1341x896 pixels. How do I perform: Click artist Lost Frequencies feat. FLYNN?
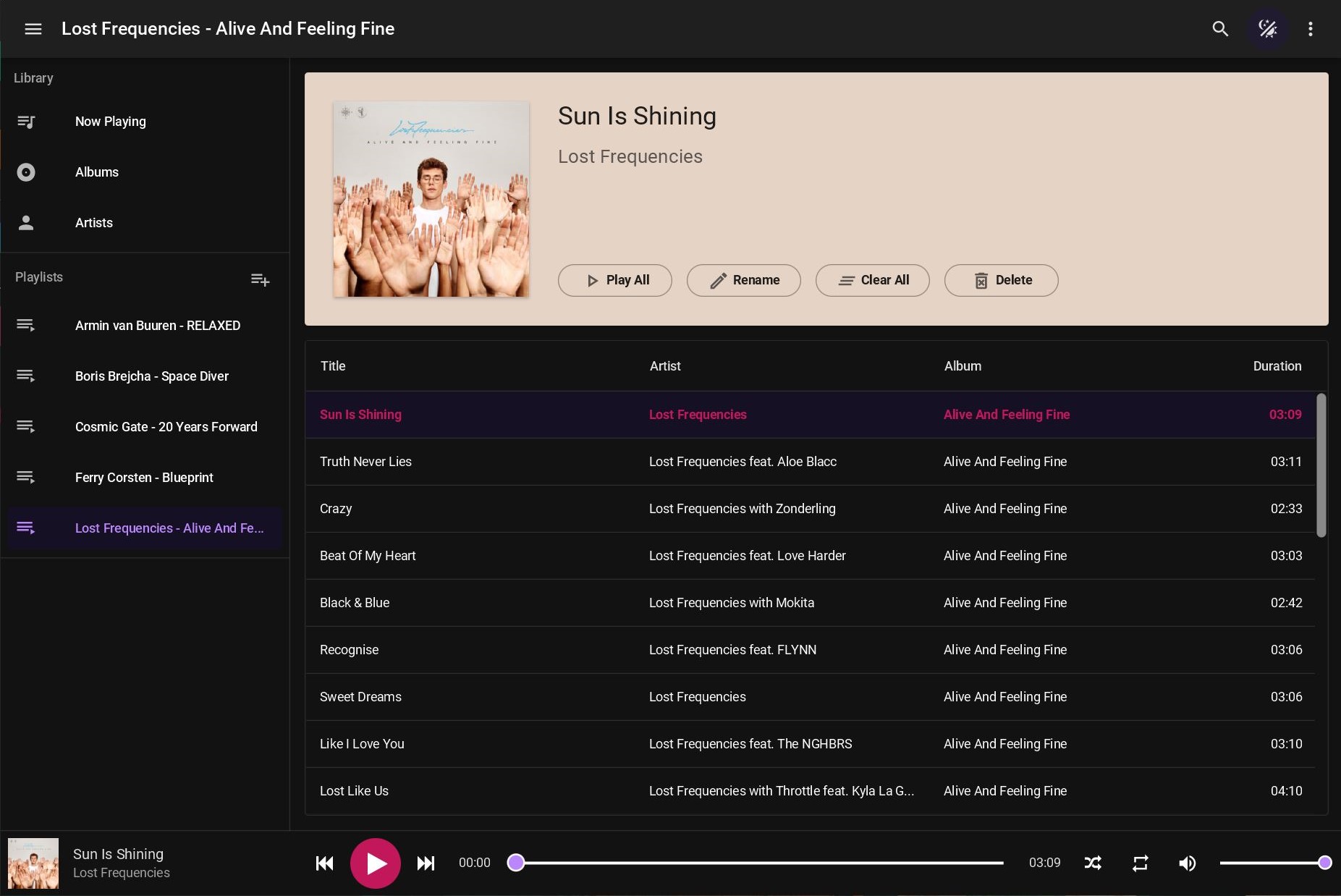(x=732, y=650)
